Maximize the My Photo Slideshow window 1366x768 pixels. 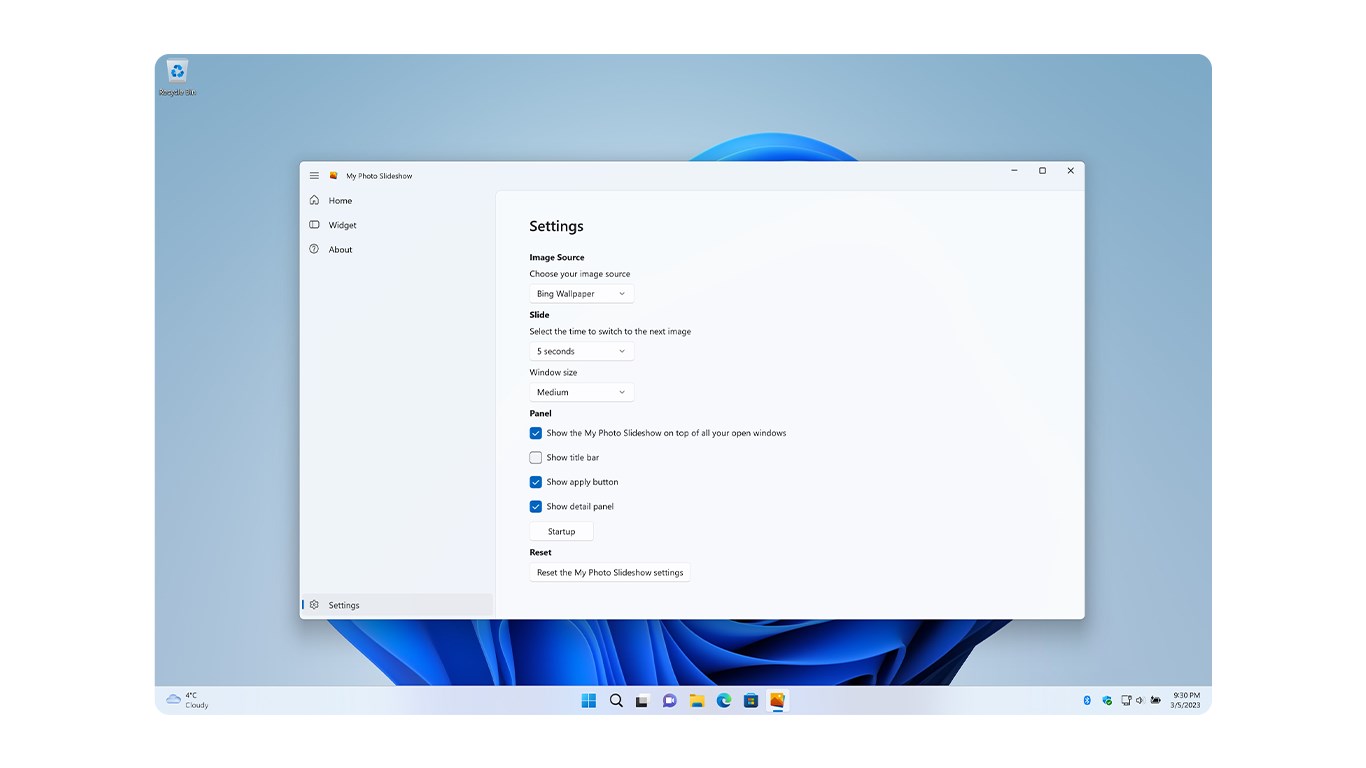(1042, 171)
